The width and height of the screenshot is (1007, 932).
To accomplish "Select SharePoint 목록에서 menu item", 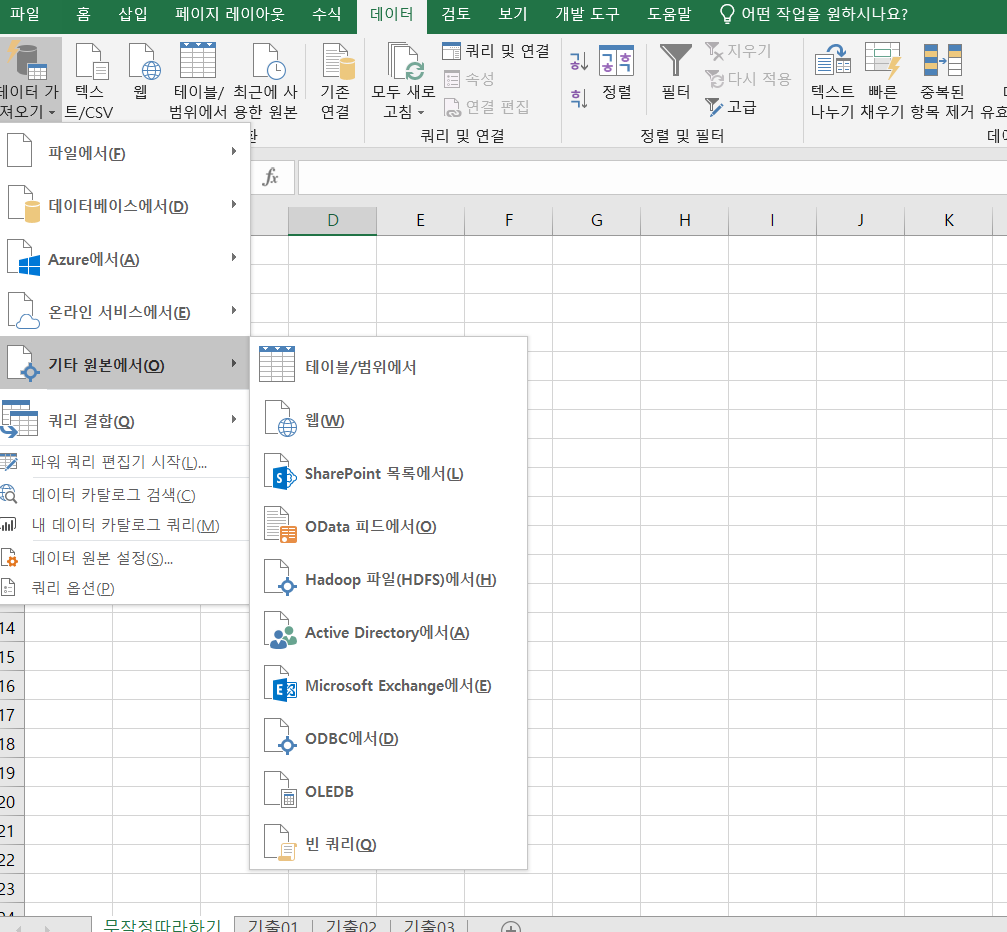I will tap(384, 473).
